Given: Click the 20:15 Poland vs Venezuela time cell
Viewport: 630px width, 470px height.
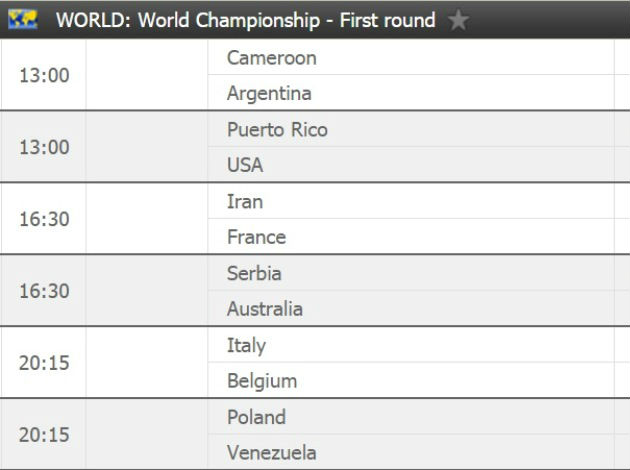Looking at the screenshot, I should click(x=44, y=436).
